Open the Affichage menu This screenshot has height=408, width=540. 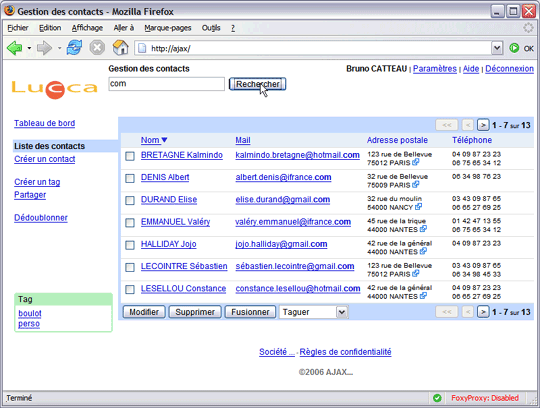(x=87, y=28)
